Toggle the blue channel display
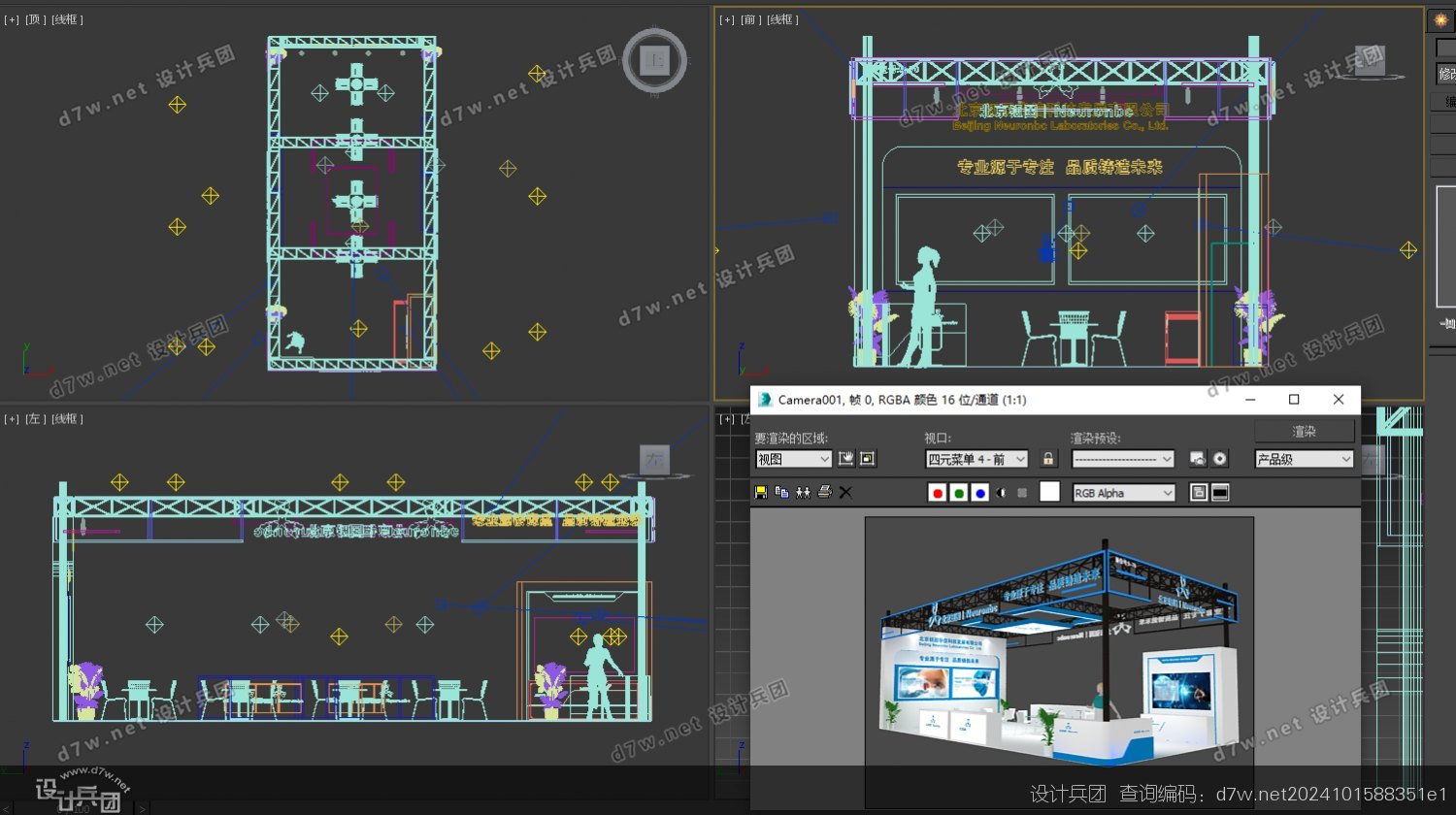The width and height of the screenshot is (1456, 815). 980,493
